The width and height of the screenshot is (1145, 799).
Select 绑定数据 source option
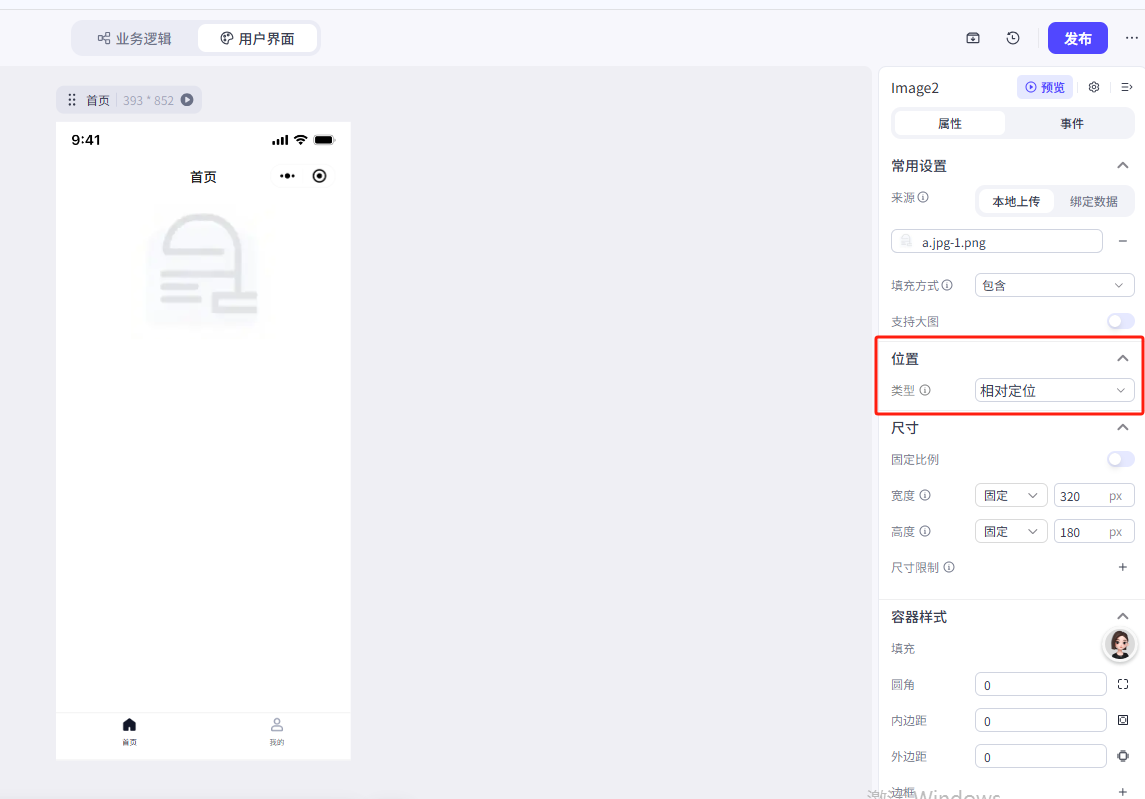(x=1093, y=201)
